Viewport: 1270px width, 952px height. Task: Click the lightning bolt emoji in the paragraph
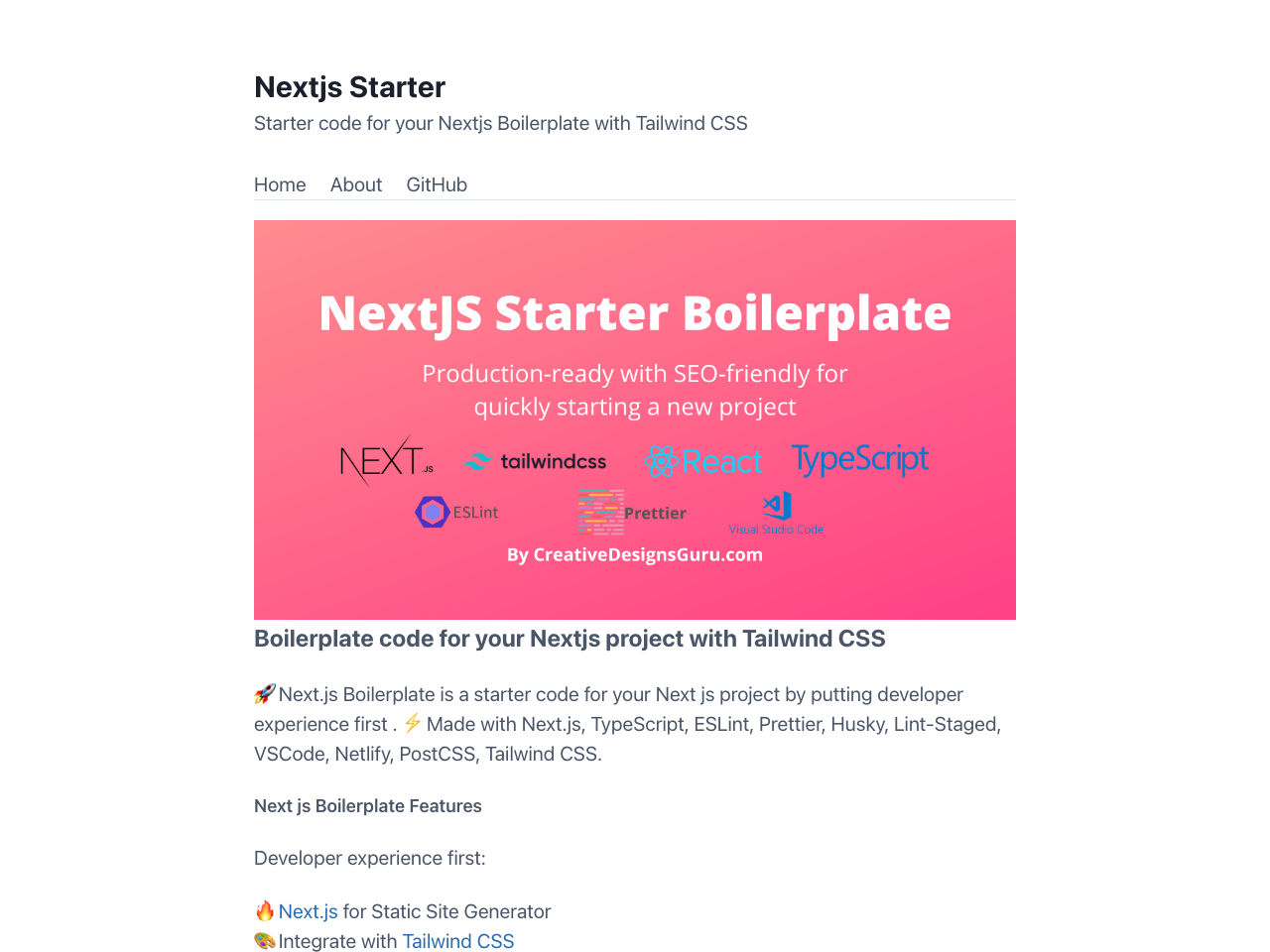click(x=411, y=722)
